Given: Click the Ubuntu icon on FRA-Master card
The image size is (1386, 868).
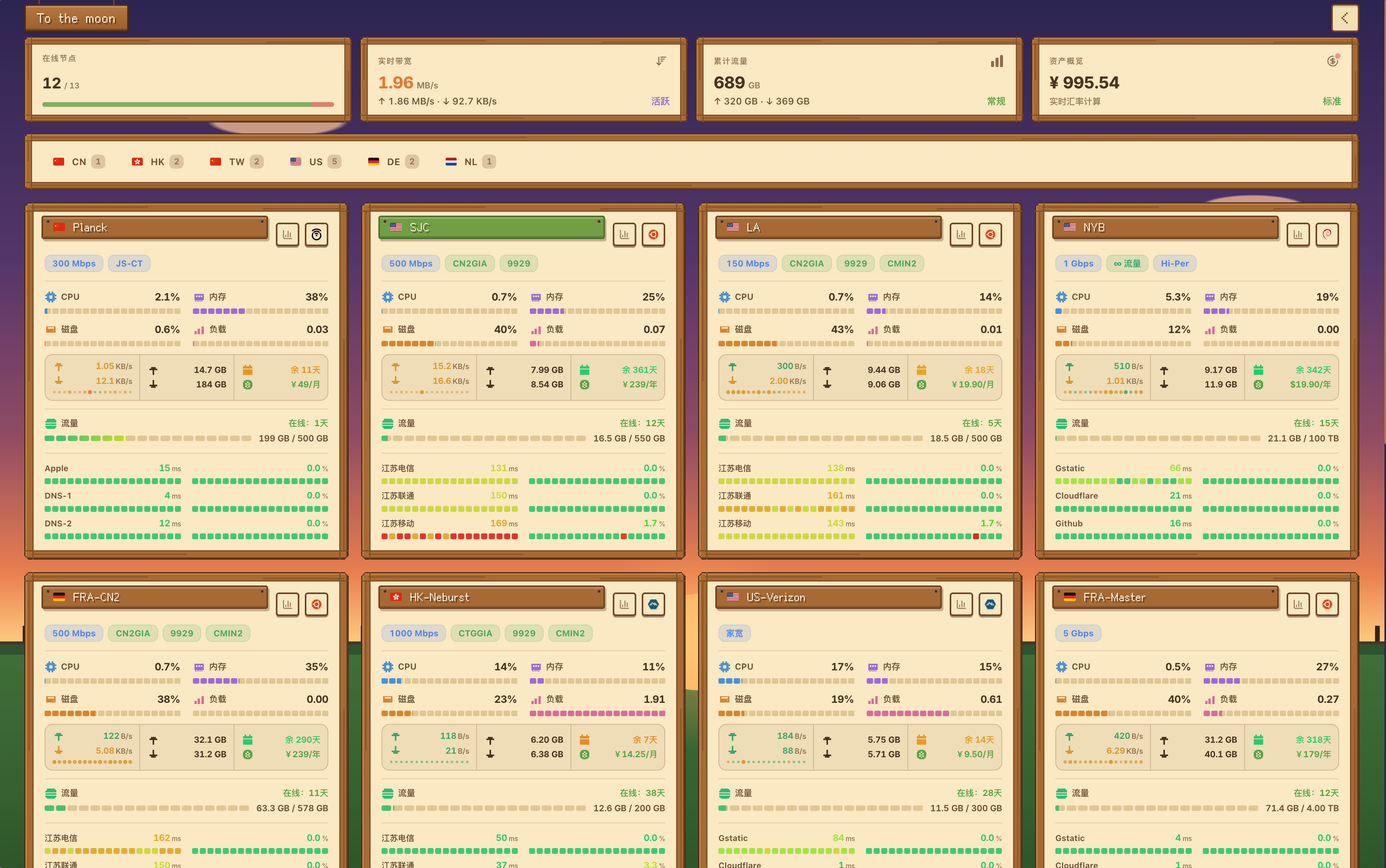Looking at the screenshot, I should 1327,604.
